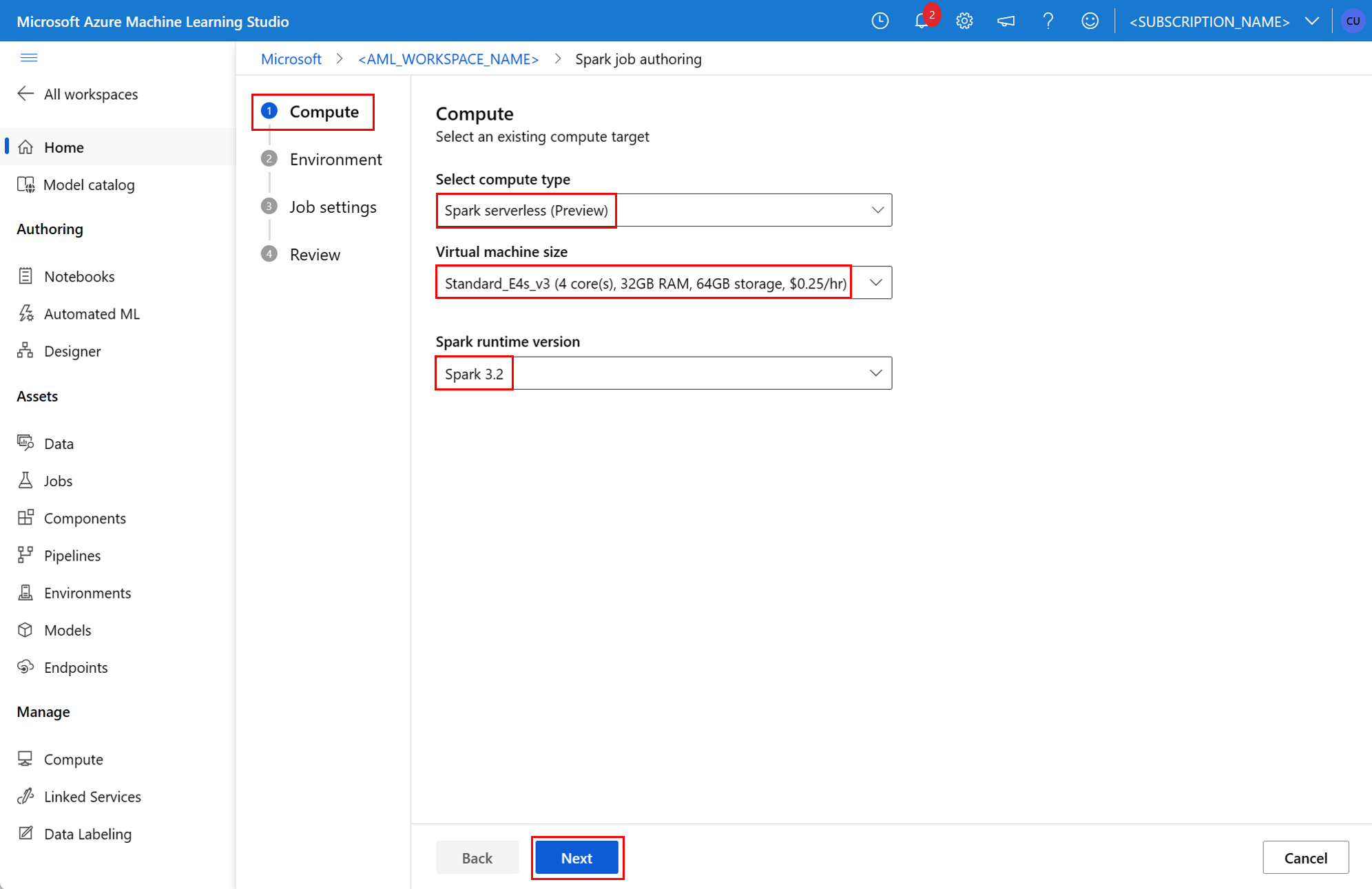Expand the Spark runtime version dropdown
Screen dimensions: 1372x889
tap(875, 373)
